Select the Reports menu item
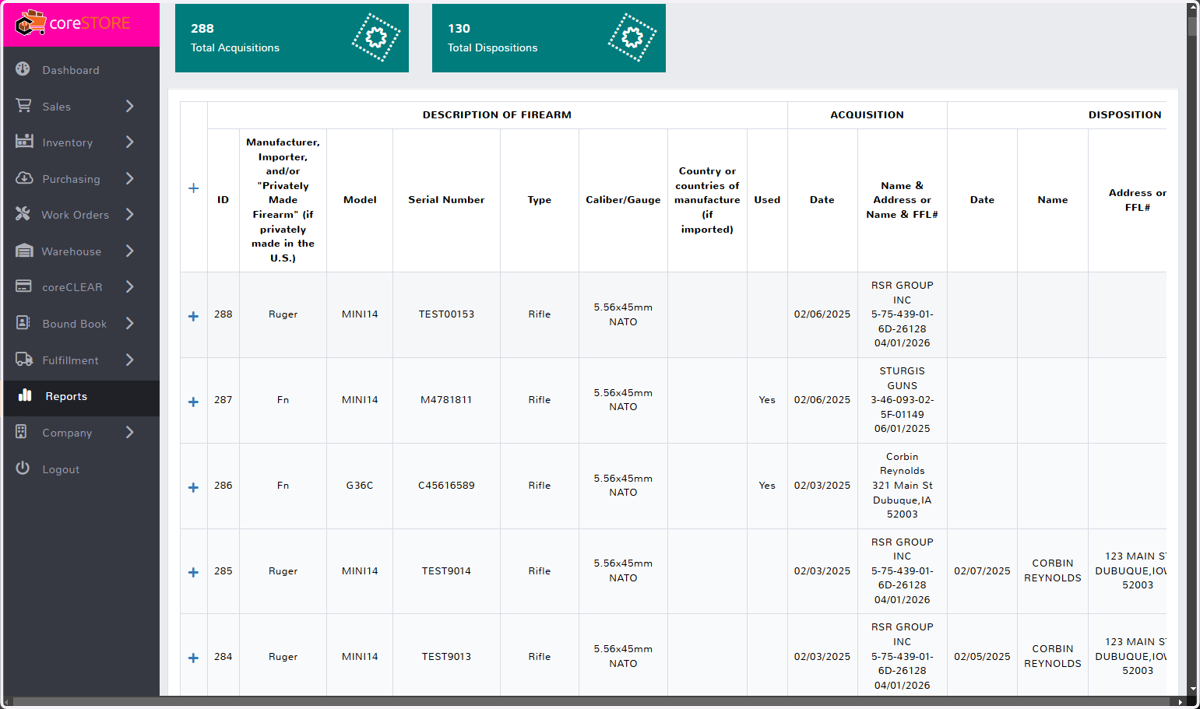The image size is (1200, 709). click(x=80, y=396)
